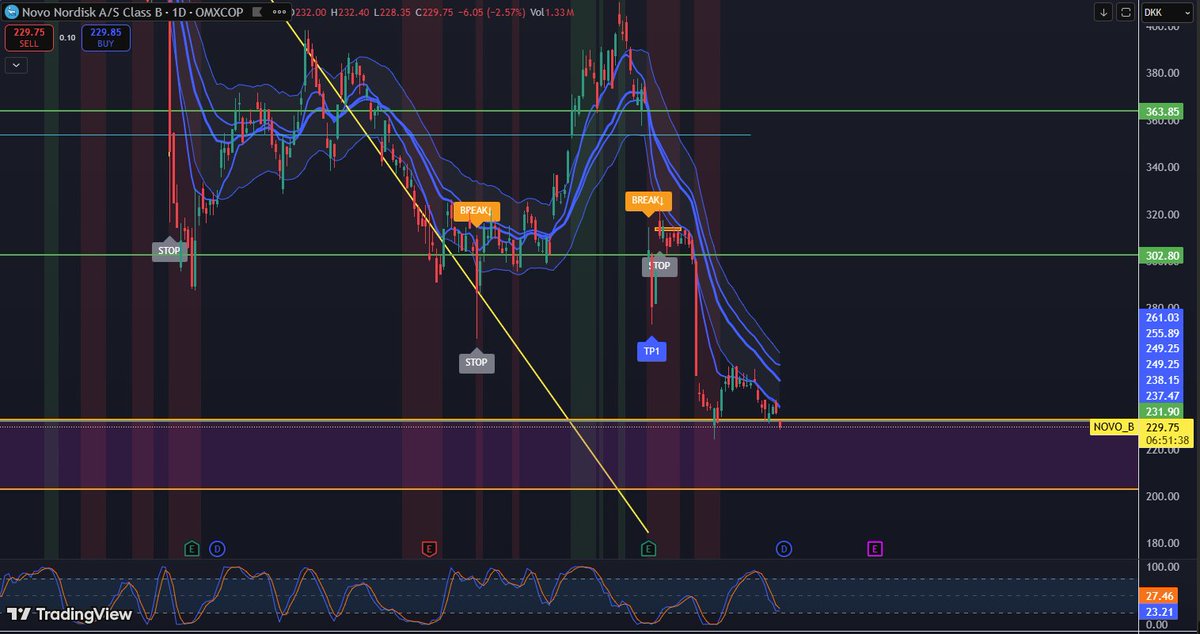1200x634 pixels.
Task: Click the blue TP1 label
Action: pyautogui.click(x=651, y=350)
